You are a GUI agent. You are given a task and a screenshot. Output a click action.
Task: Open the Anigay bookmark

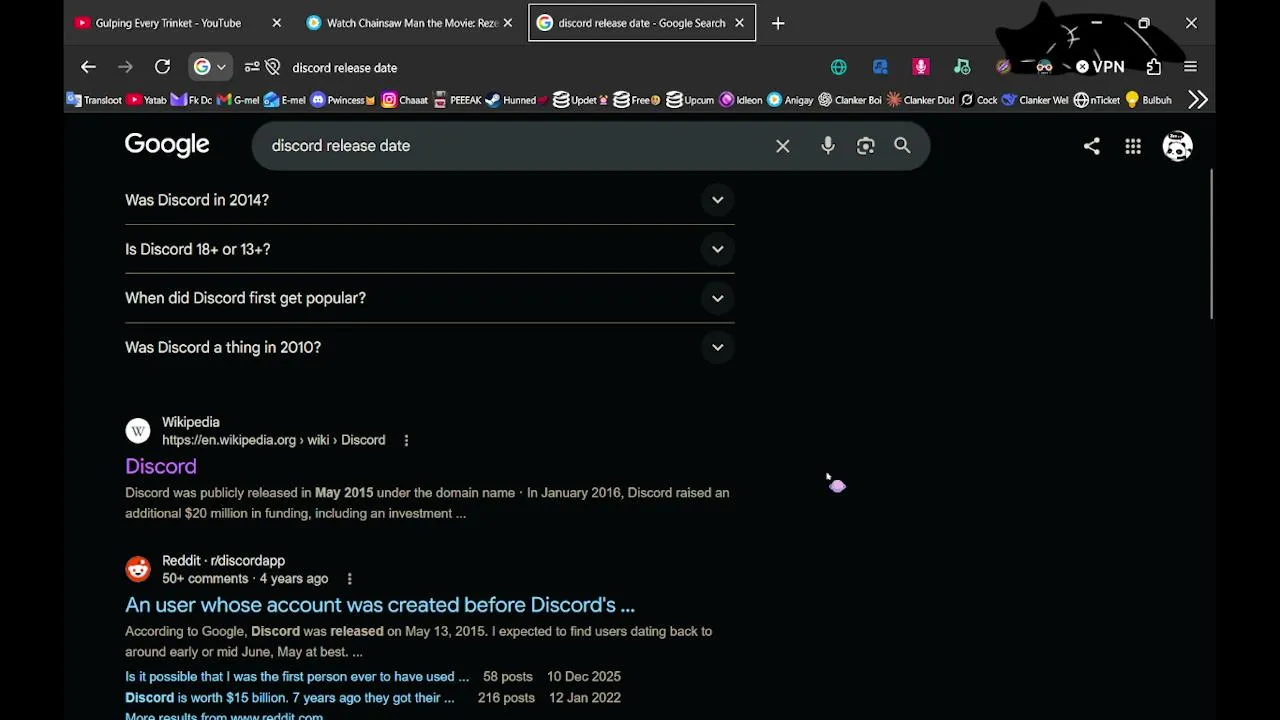(790, 100)
